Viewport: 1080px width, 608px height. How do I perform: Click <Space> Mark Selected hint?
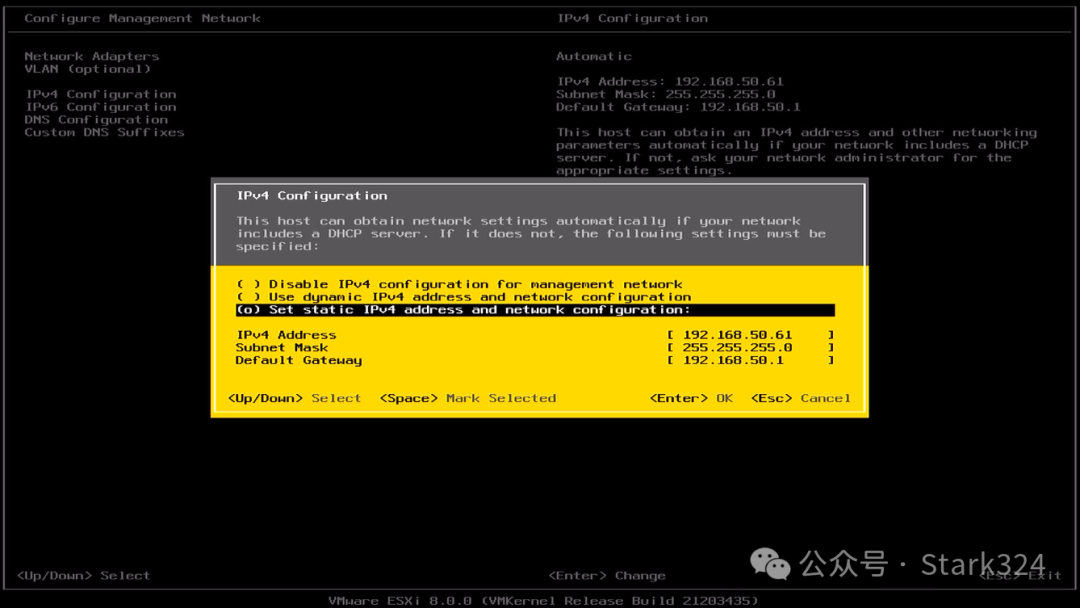pos(468,398)
